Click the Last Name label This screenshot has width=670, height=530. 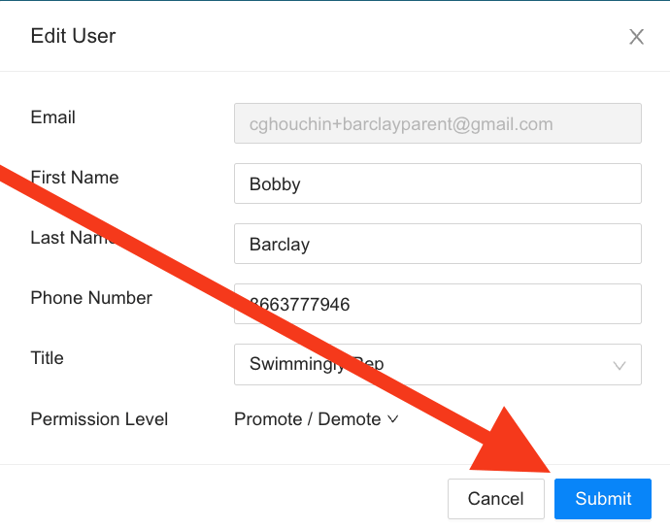tap(72, 238)
